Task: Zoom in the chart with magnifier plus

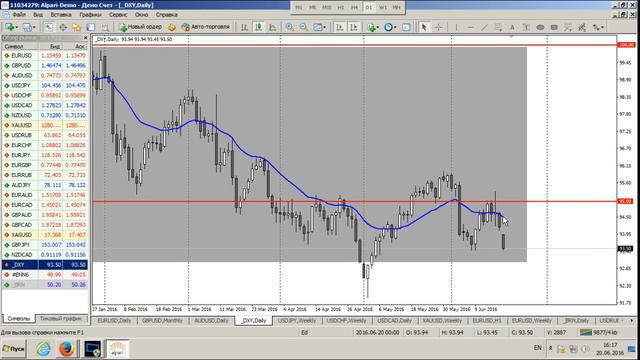Action: 289,27
